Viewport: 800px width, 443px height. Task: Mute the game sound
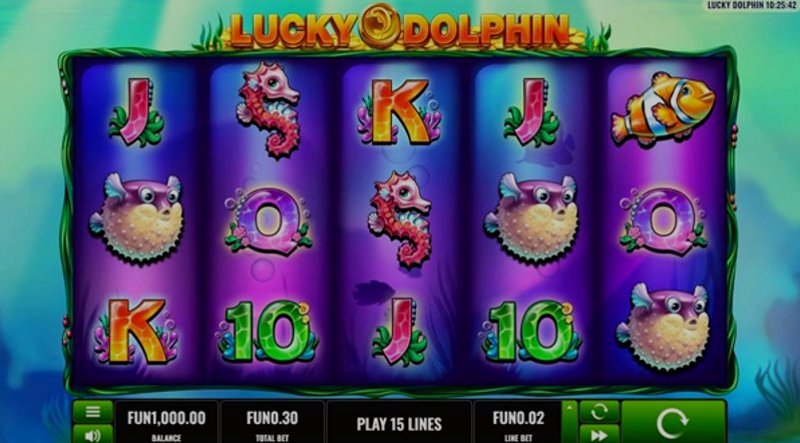click(x=93, y=435)
